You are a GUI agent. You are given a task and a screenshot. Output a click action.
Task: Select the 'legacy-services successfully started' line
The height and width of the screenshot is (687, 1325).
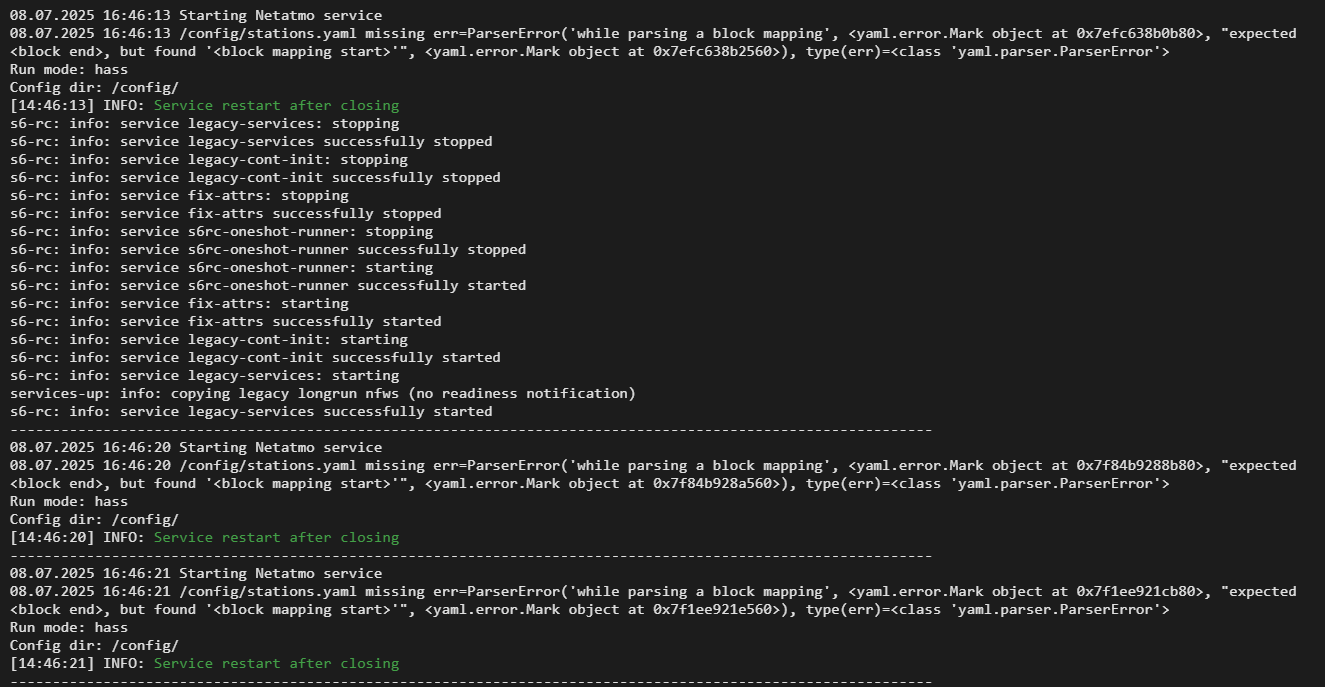tap(251, 411)
